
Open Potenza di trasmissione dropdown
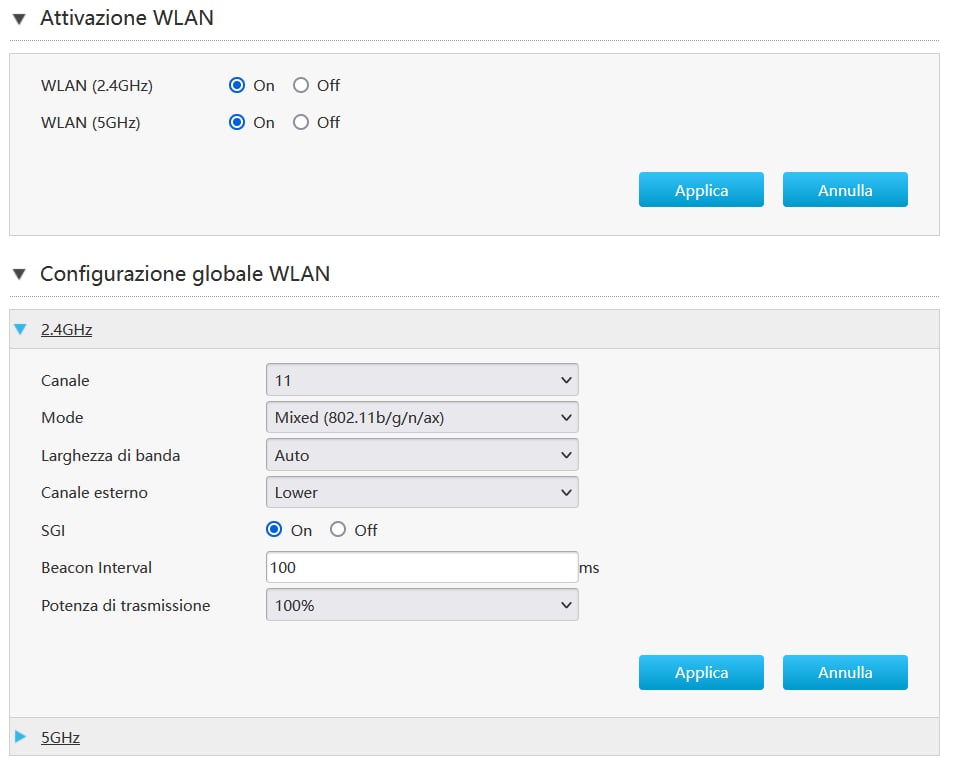(x=421, y=605)
